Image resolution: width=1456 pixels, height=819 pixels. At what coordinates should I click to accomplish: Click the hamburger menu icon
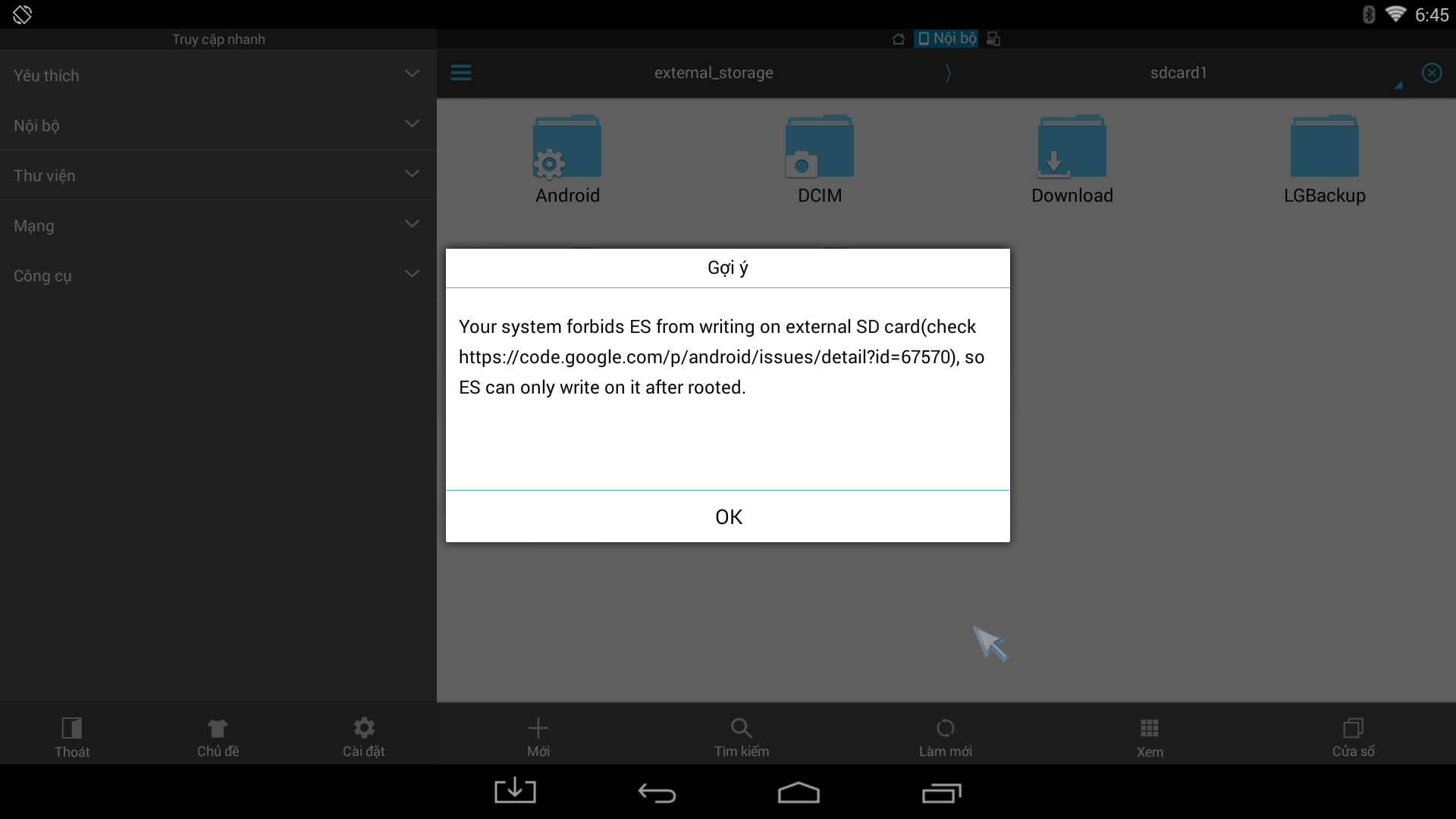click(x=461, y=72)
